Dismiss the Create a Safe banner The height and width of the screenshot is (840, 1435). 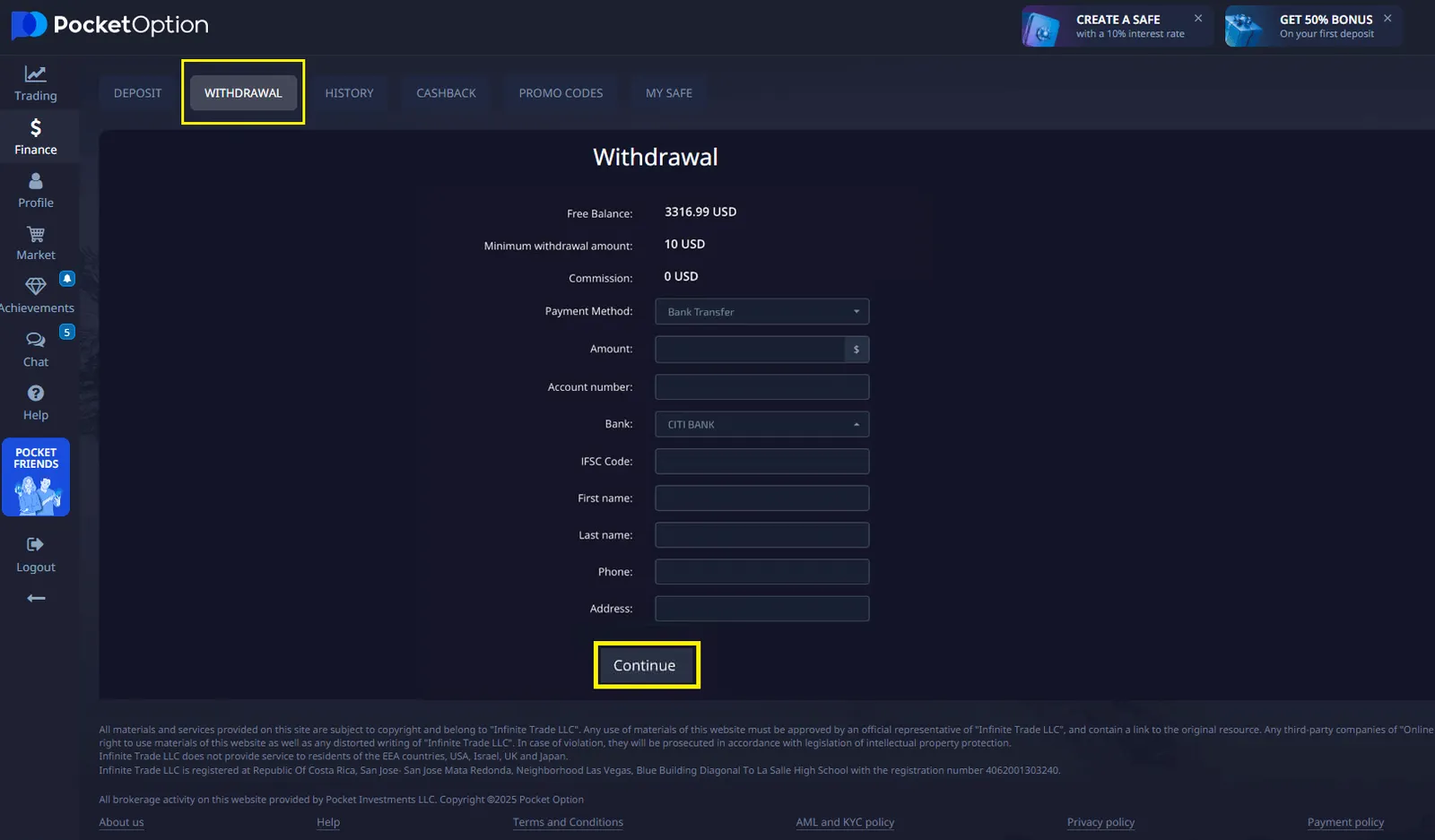click(x=1198, y=18)
